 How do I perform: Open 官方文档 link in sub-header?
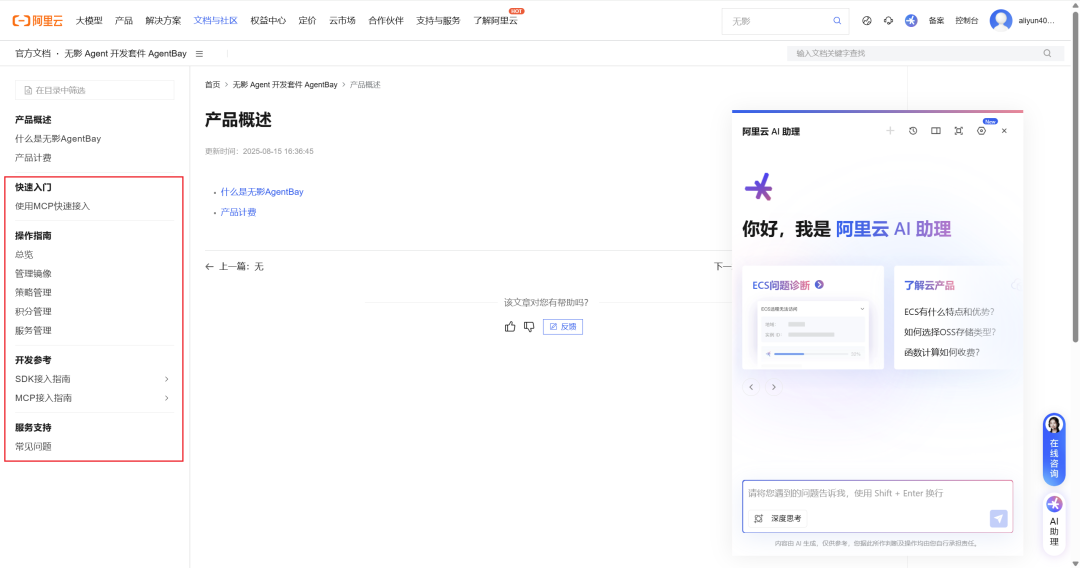[33, 54]
